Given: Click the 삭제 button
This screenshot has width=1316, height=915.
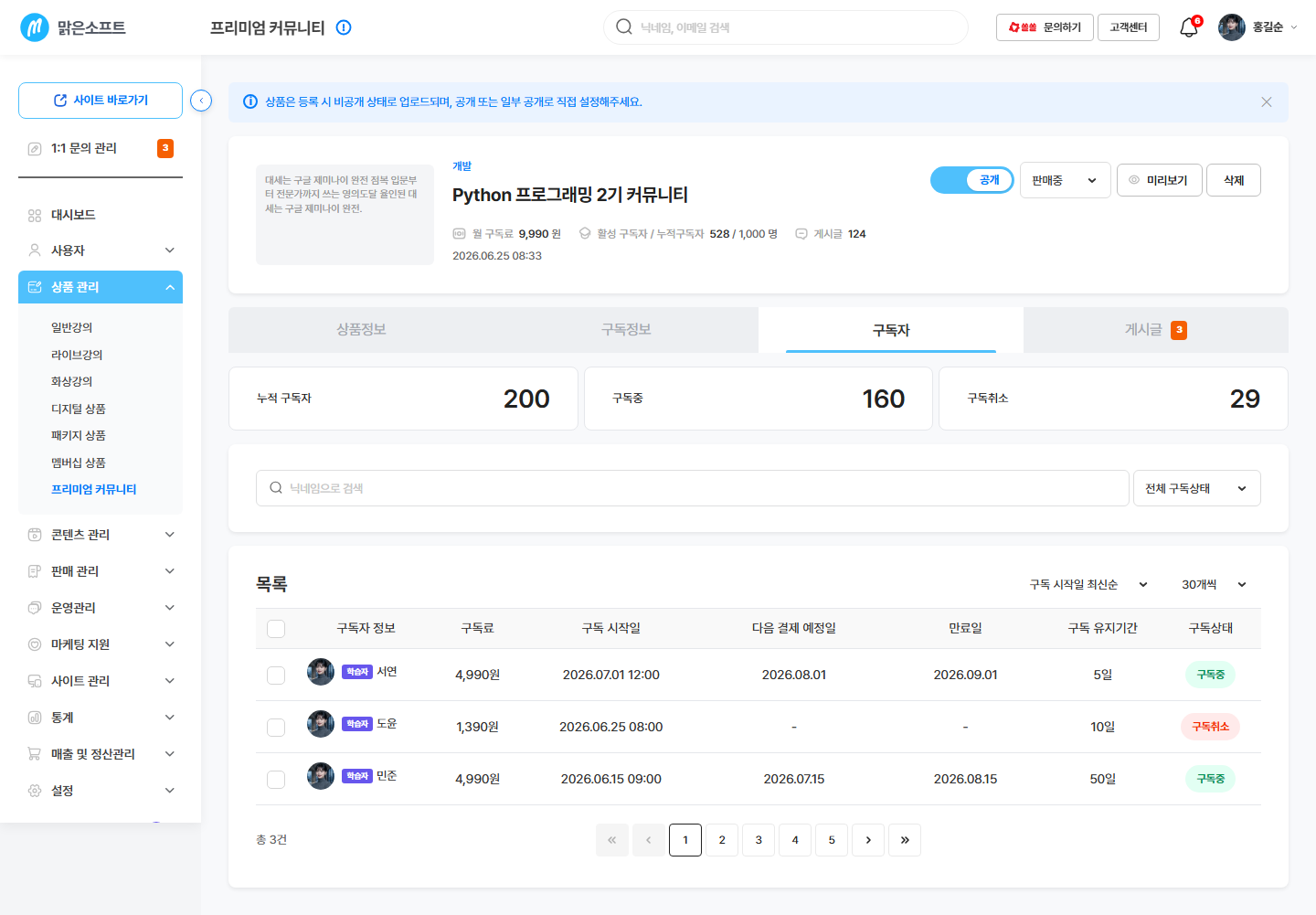Looking at the screenshot, I should 1234,180.
